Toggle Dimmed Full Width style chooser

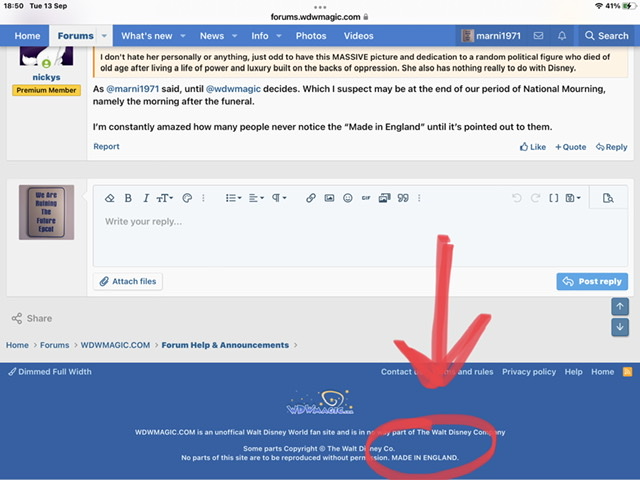tap(50, 371)
